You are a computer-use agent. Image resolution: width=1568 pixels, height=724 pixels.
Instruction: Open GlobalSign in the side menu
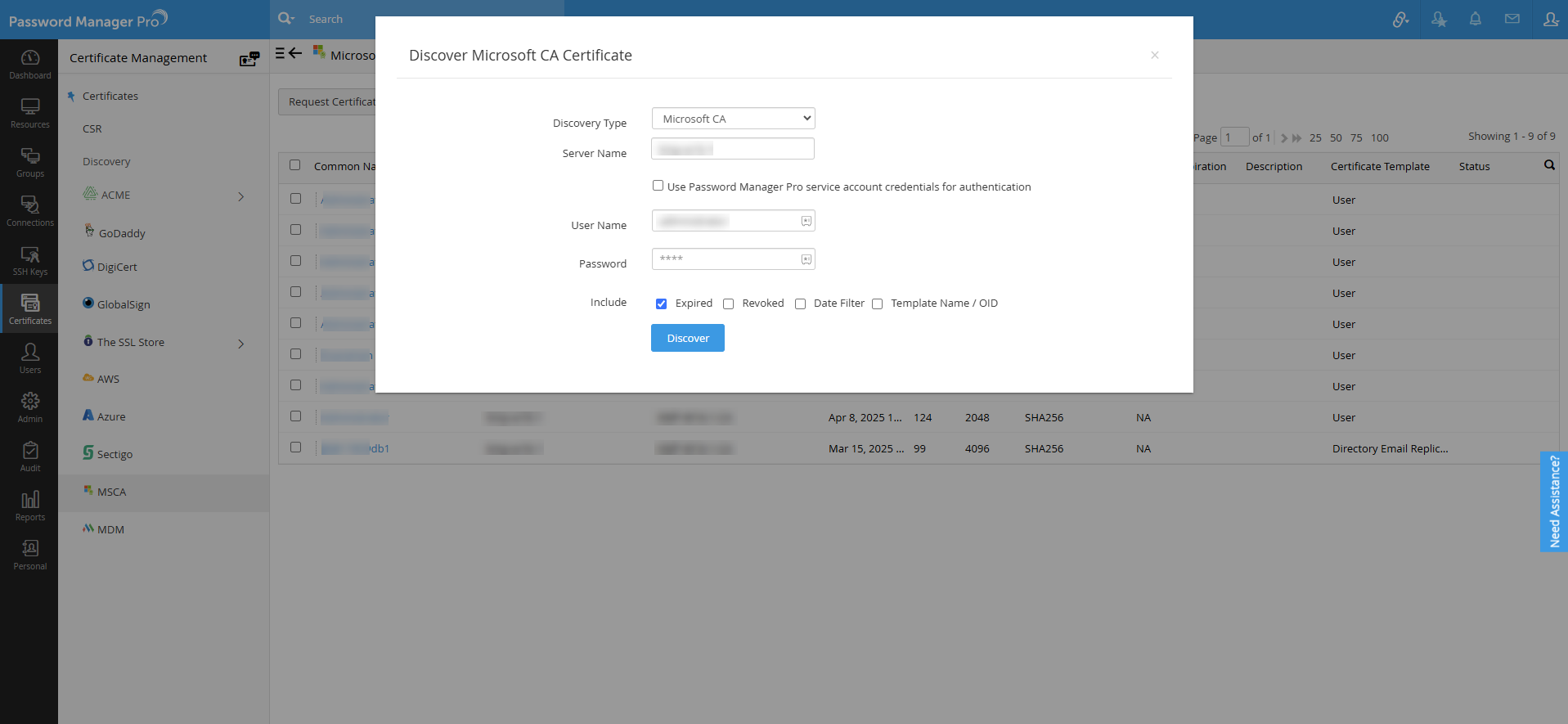(x=124, y=304)
